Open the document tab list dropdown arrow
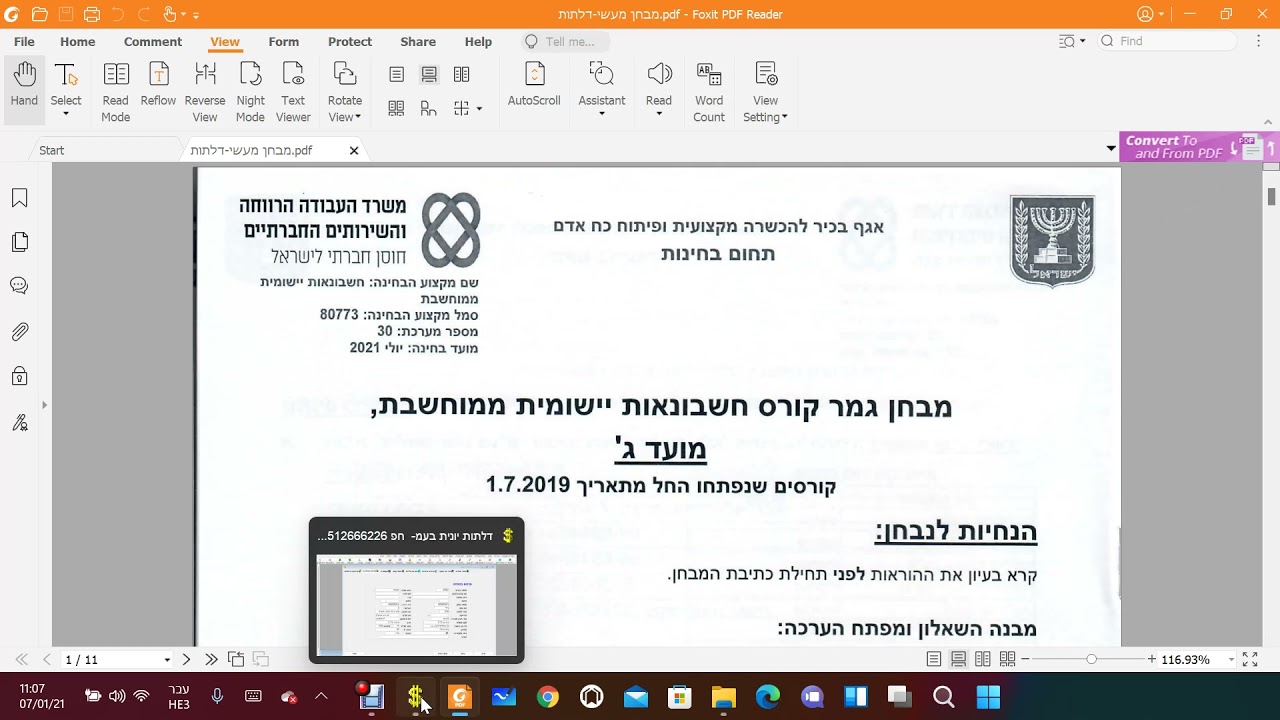 pyautogui.click(x=1111, y=149)
